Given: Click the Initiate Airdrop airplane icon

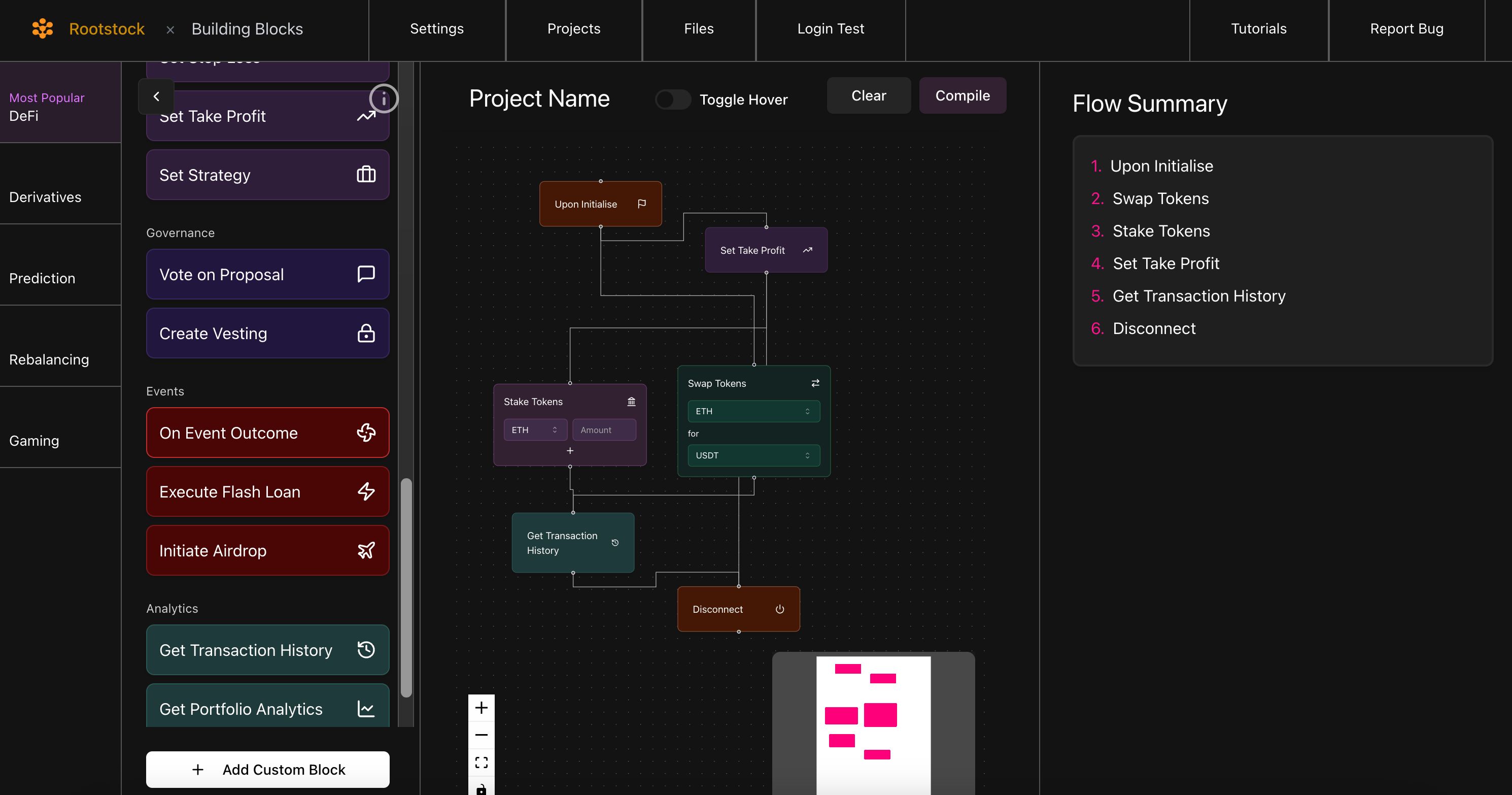Looking at the screenshot, I should tap(366, 550).
